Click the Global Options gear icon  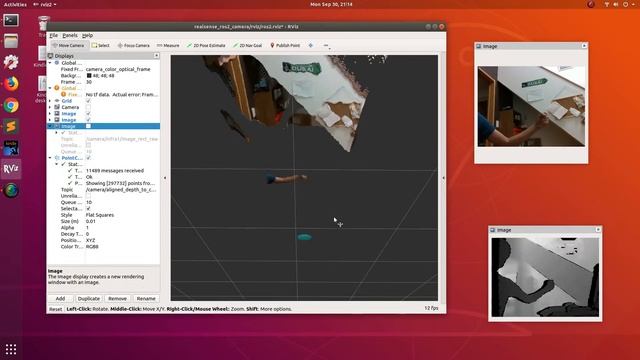(x=57, y=63)
